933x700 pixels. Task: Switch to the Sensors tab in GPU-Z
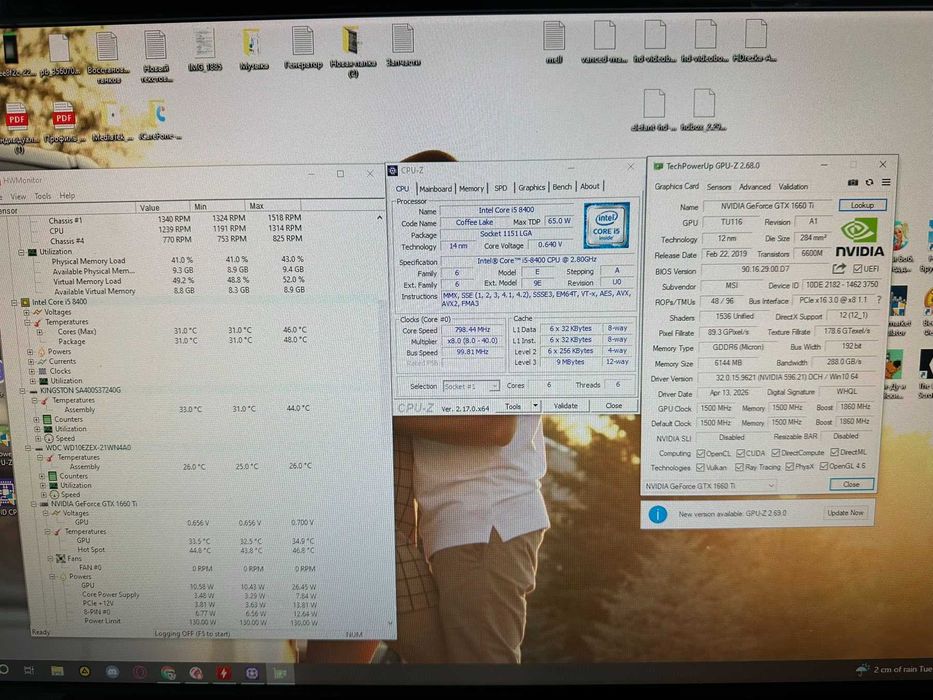[719, 187]
